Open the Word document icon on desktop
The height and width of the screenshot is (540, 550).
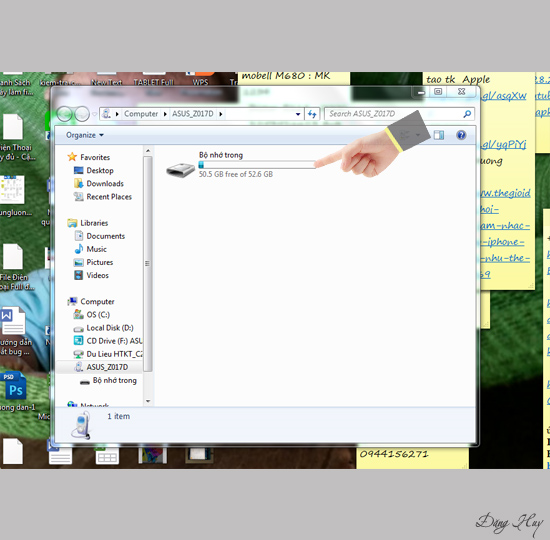click(13, 321)
